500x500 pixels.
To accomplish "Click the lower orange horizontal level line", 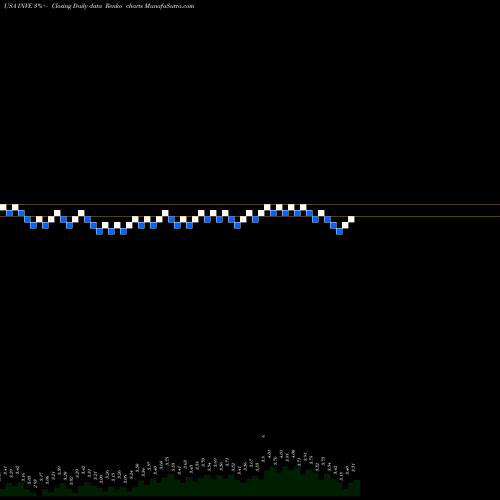I will (250, 217).
